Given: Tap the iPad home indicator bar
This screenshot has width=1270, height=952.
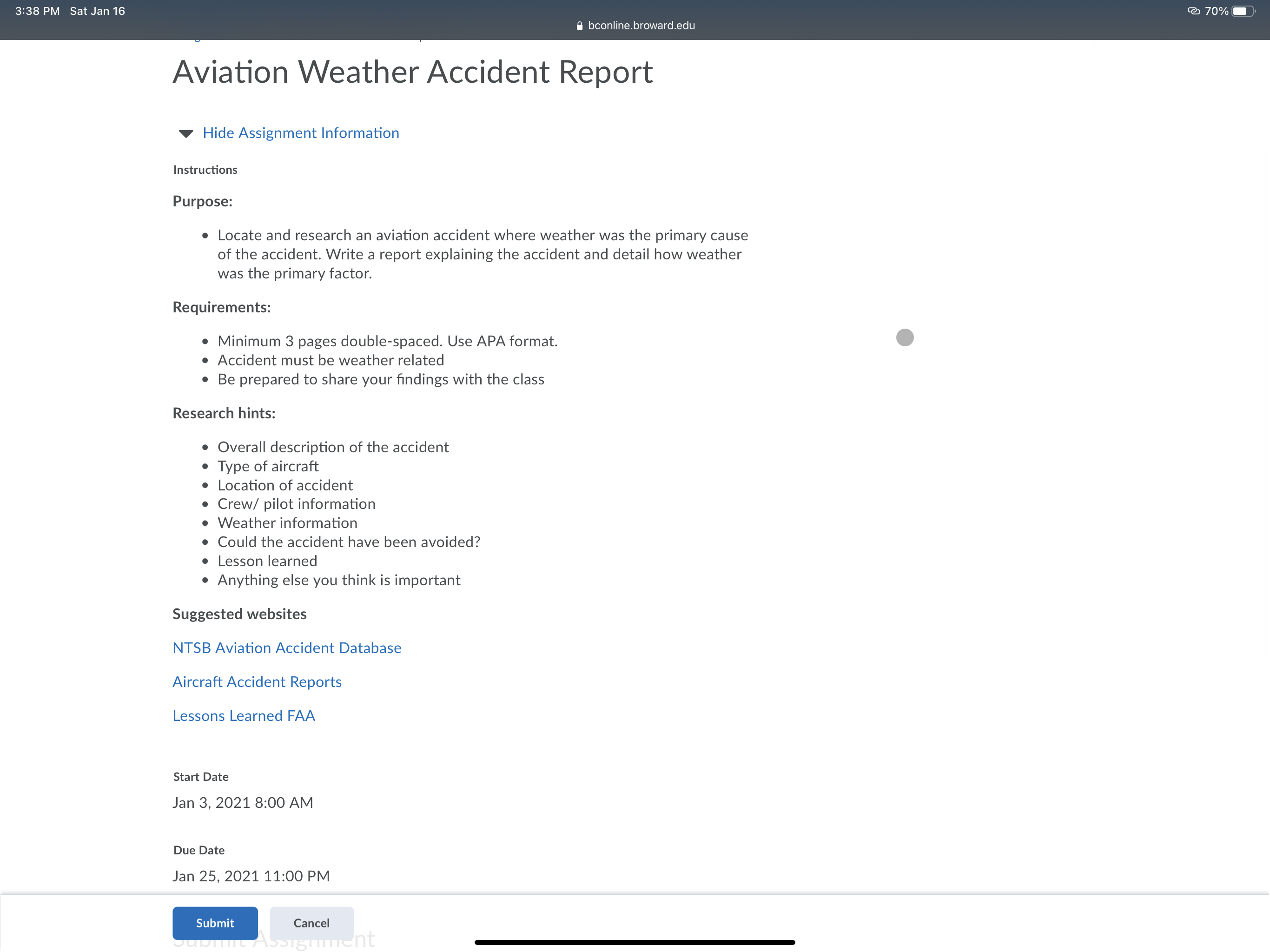Looking at the screenshot, I should point(635,942).
